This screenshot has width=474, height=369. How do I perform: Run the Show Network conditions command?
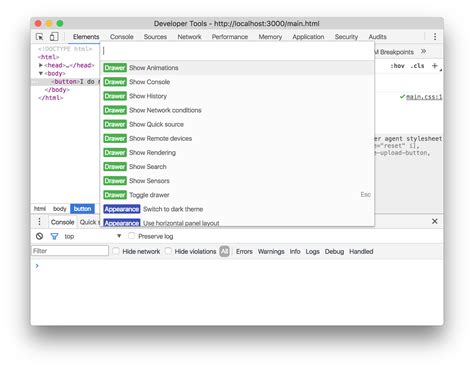pos(237,110)
